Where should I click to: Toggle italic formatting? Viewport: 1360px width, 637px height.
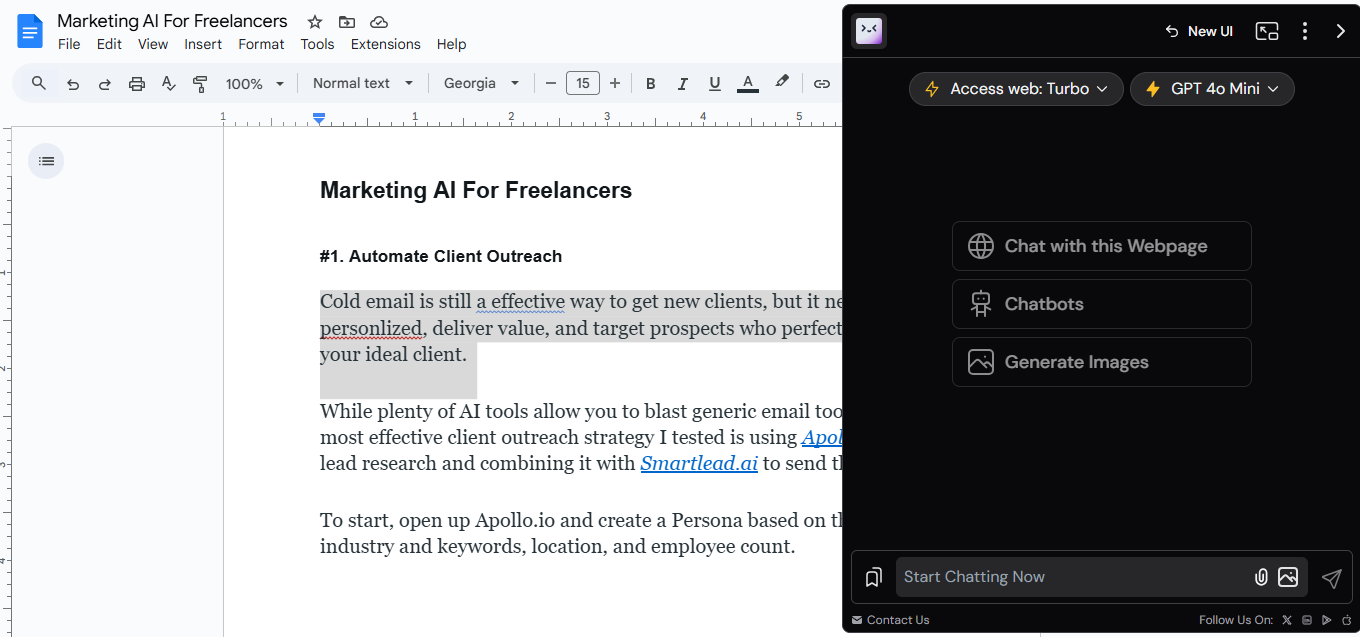coord(683,84)
